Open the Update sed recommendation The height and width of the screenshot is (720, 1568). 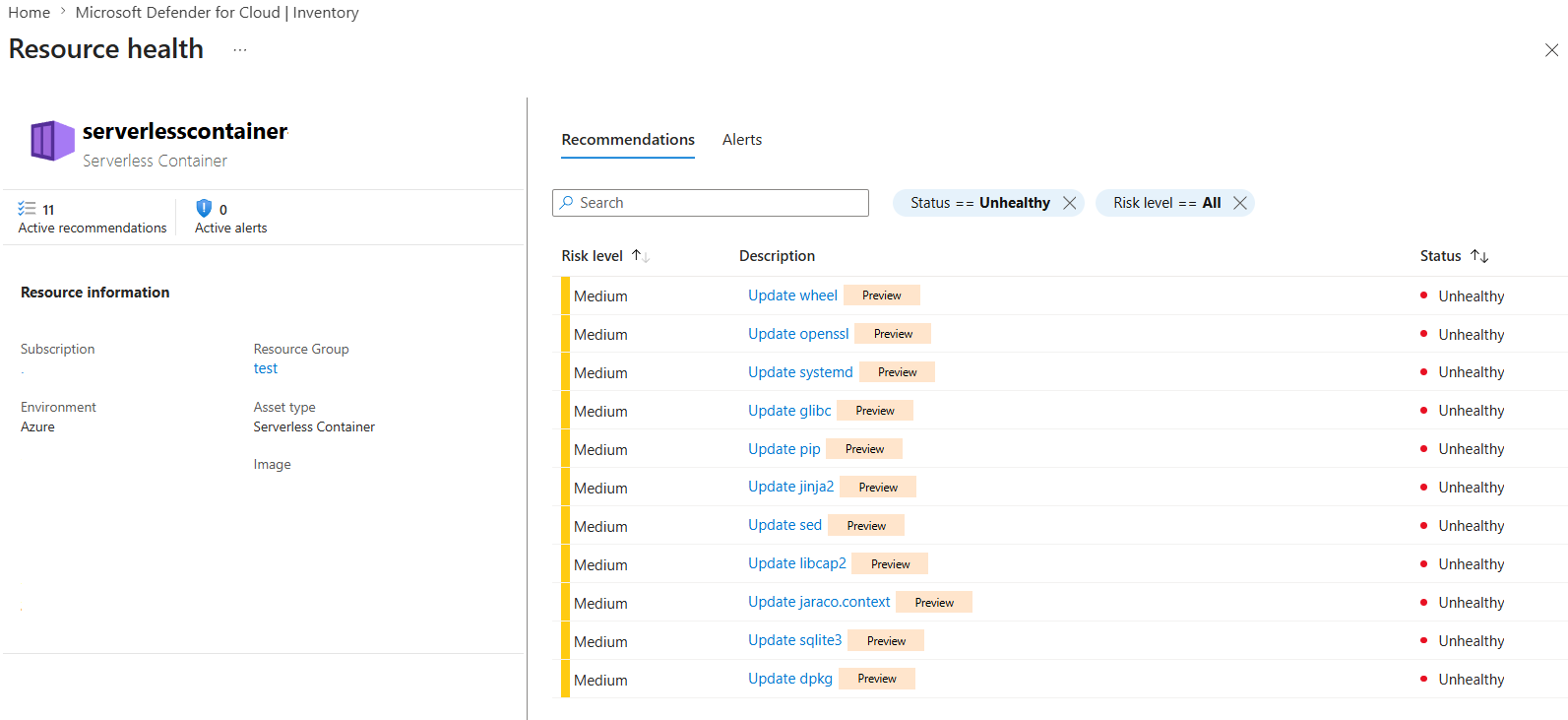point(784,525)
